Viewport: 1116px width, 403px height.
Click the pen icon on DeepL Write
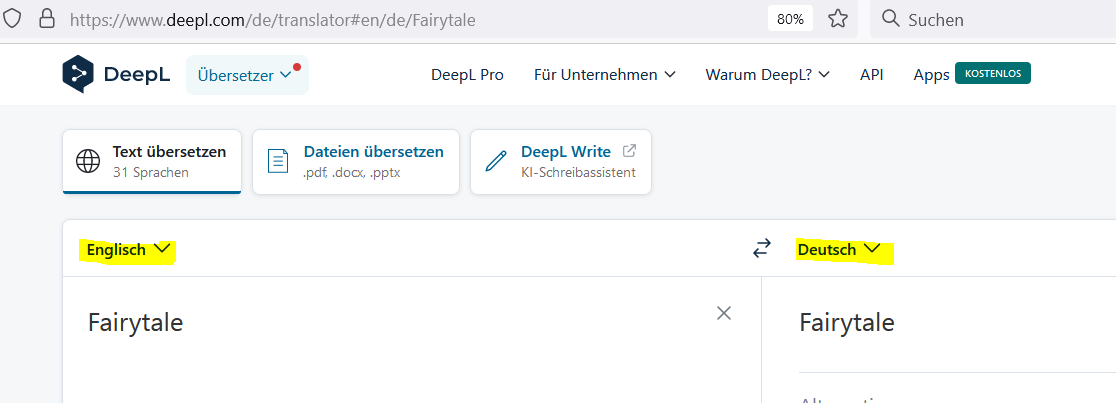tap(495, 161)
